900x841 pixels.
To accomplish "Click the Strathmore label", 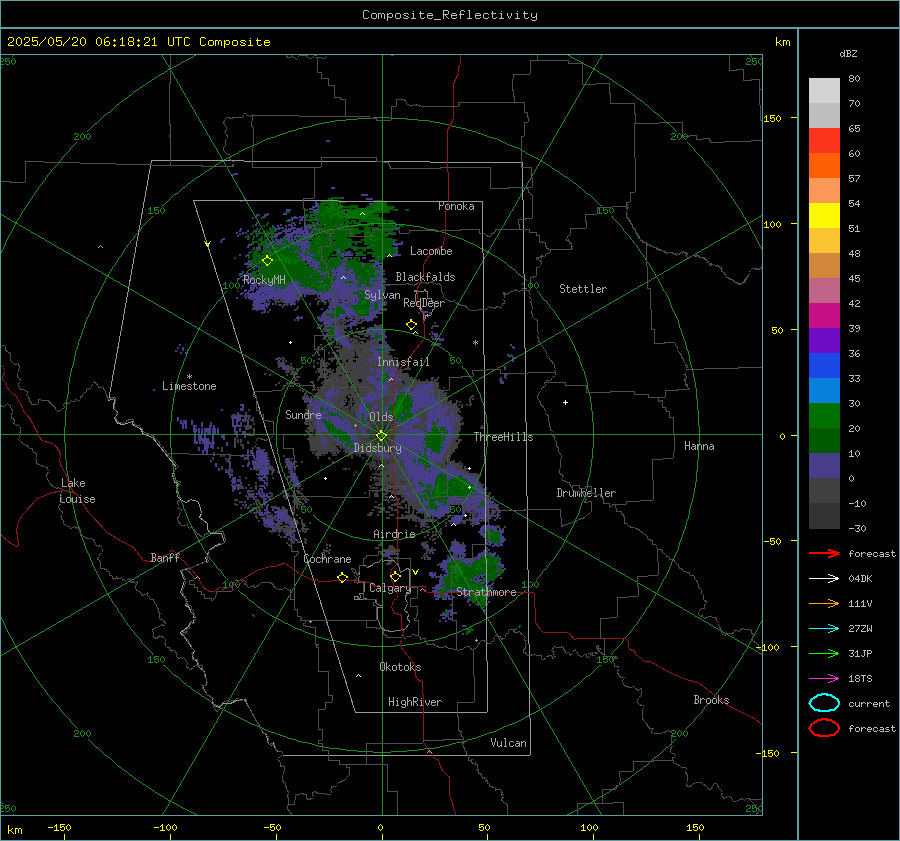I will click(x=486, y=592).
